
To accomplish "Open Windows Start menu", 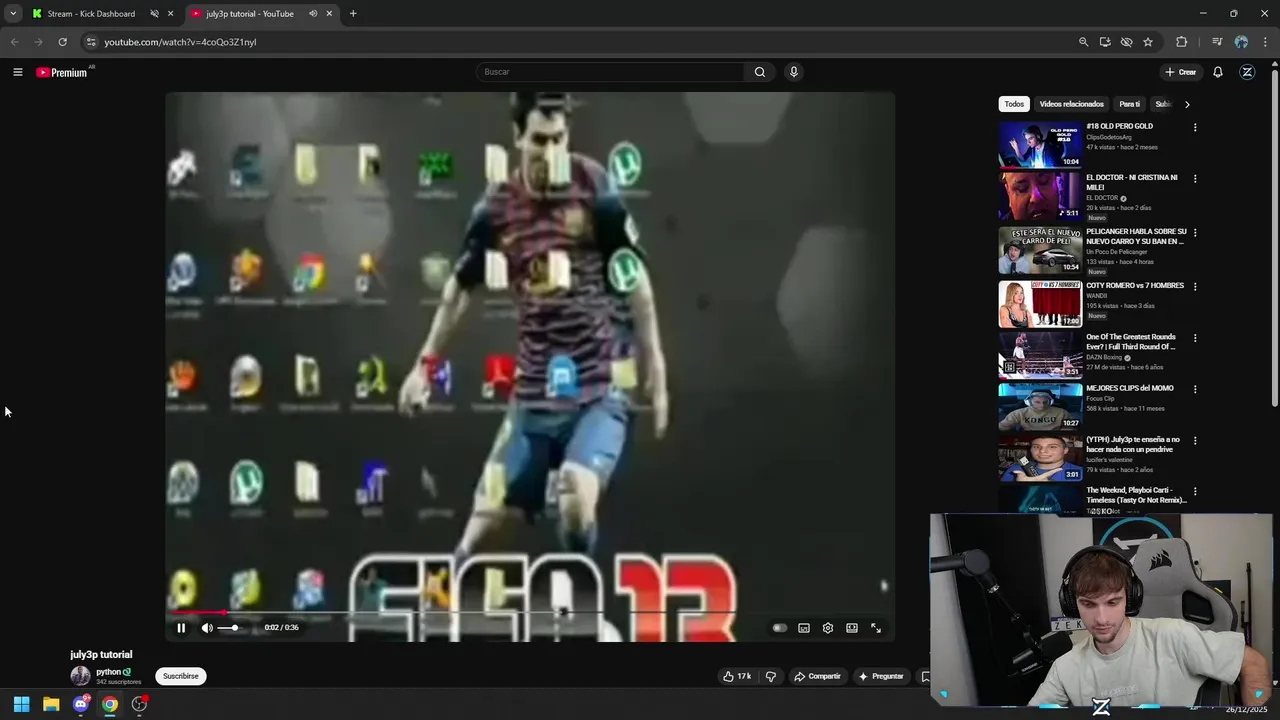I will tap(21, 704).
